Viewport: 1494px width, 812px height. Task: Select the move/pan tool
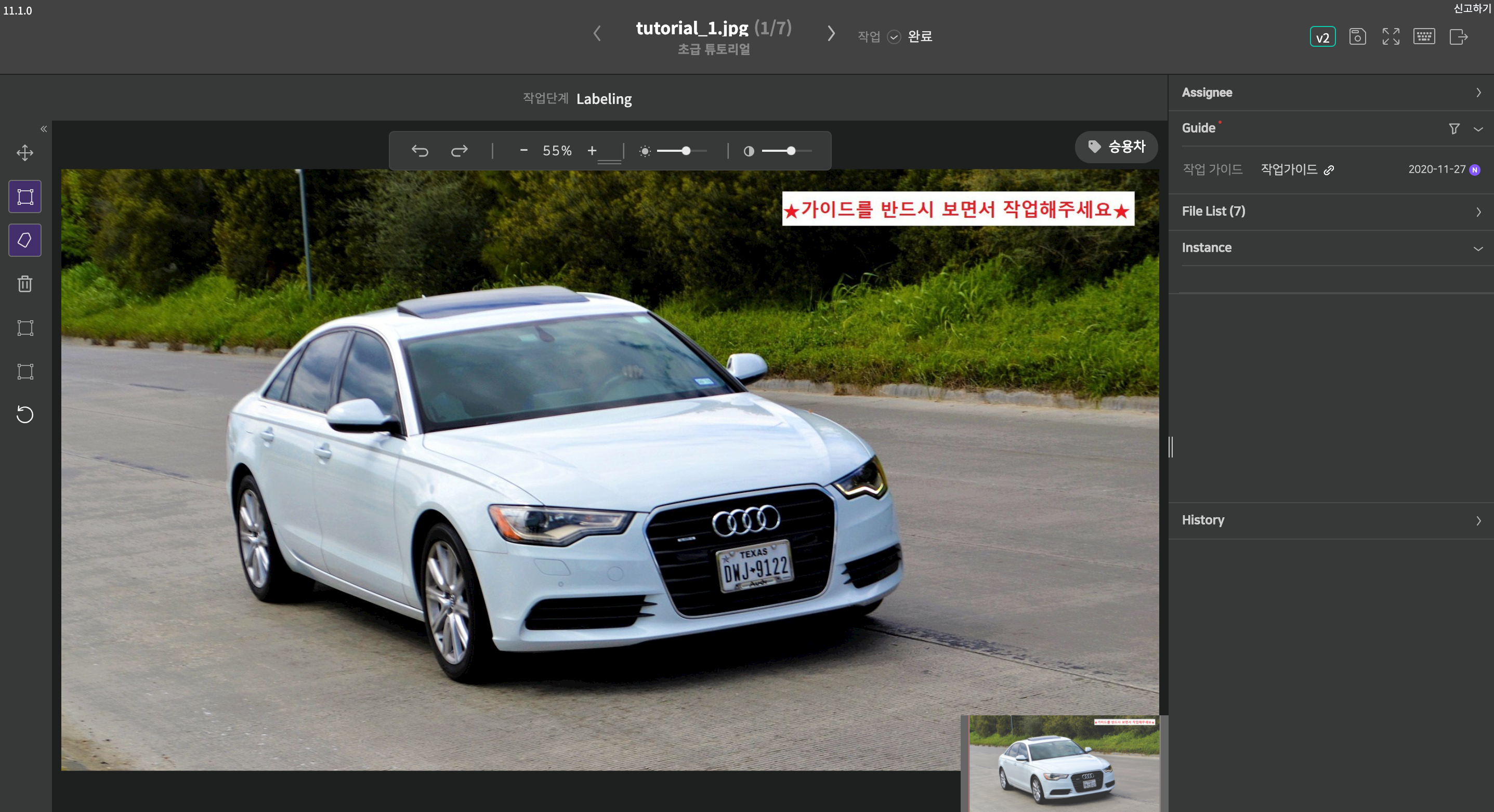pyautogui.click(x=25, y=153)
